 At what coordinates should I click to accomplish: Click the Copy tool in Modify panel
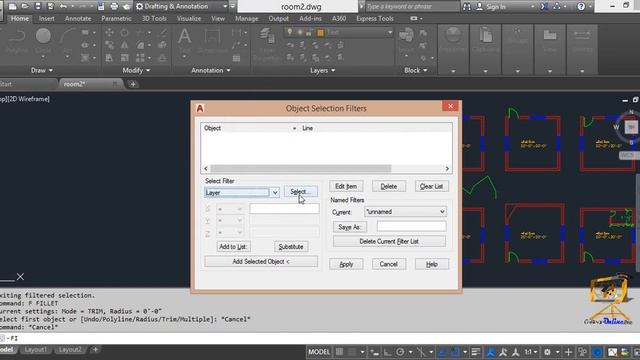(x=109, y=45)
